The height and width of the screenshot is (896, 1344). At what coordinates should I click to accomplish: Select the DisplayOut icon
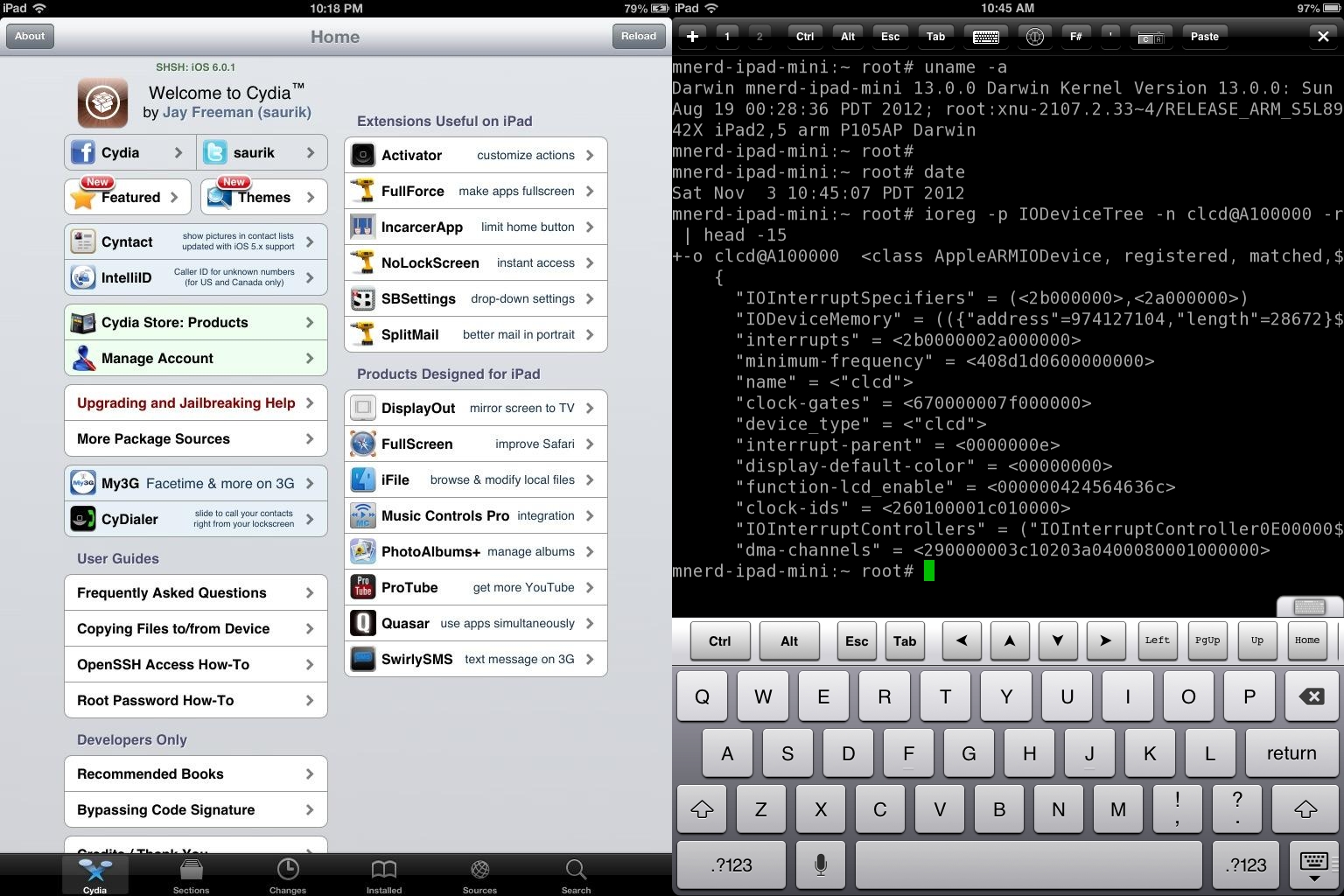(x=363, y=408)
